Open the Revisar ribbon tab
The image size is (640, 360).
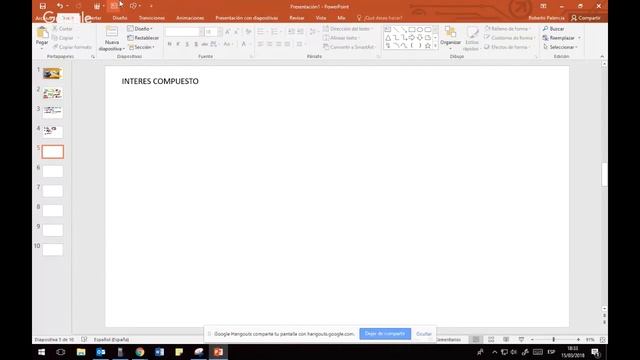(x=297, y=18)
